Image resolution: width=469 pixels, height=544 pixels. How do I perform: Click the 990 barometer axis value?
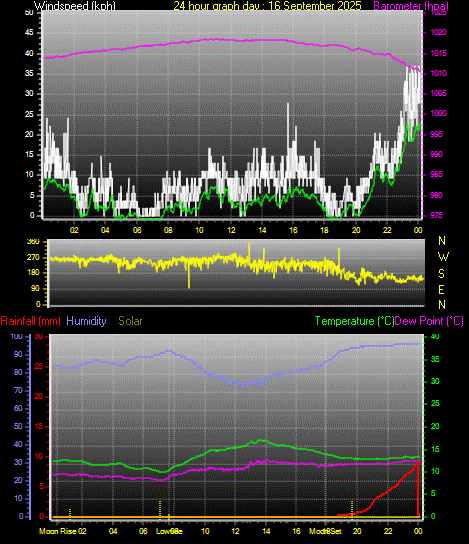[x=436, y=154]
